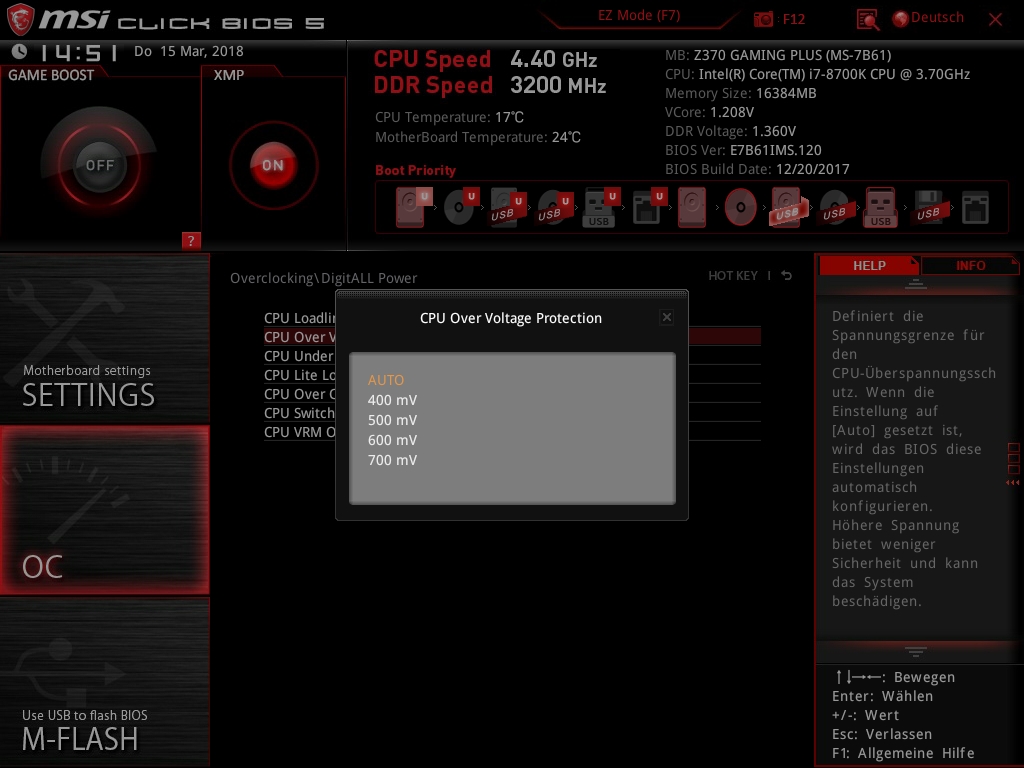
Task: Click the MSI dragon shield logo
Action: [20, 19]
